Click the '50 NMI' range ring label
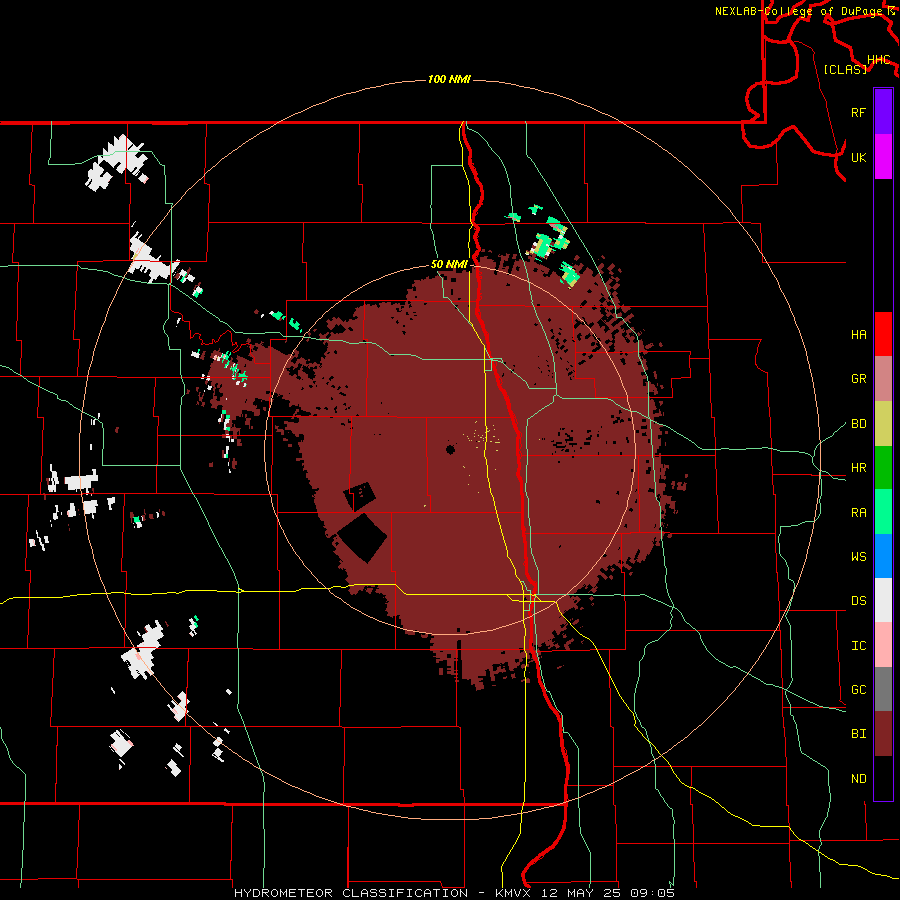The image size is (900, 900). coord(449,265)
